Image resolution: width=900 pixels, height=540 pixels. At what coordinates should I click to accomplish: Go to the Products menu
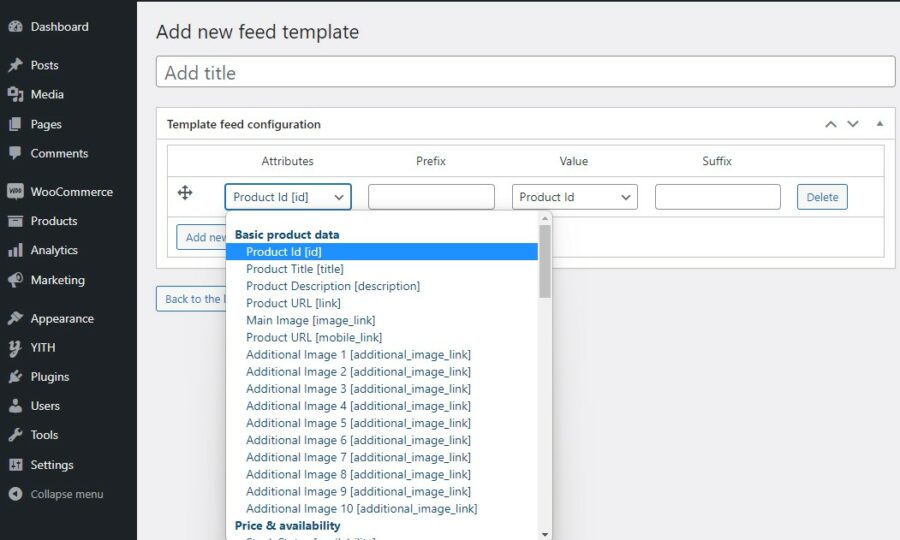[x=54, y=221]
